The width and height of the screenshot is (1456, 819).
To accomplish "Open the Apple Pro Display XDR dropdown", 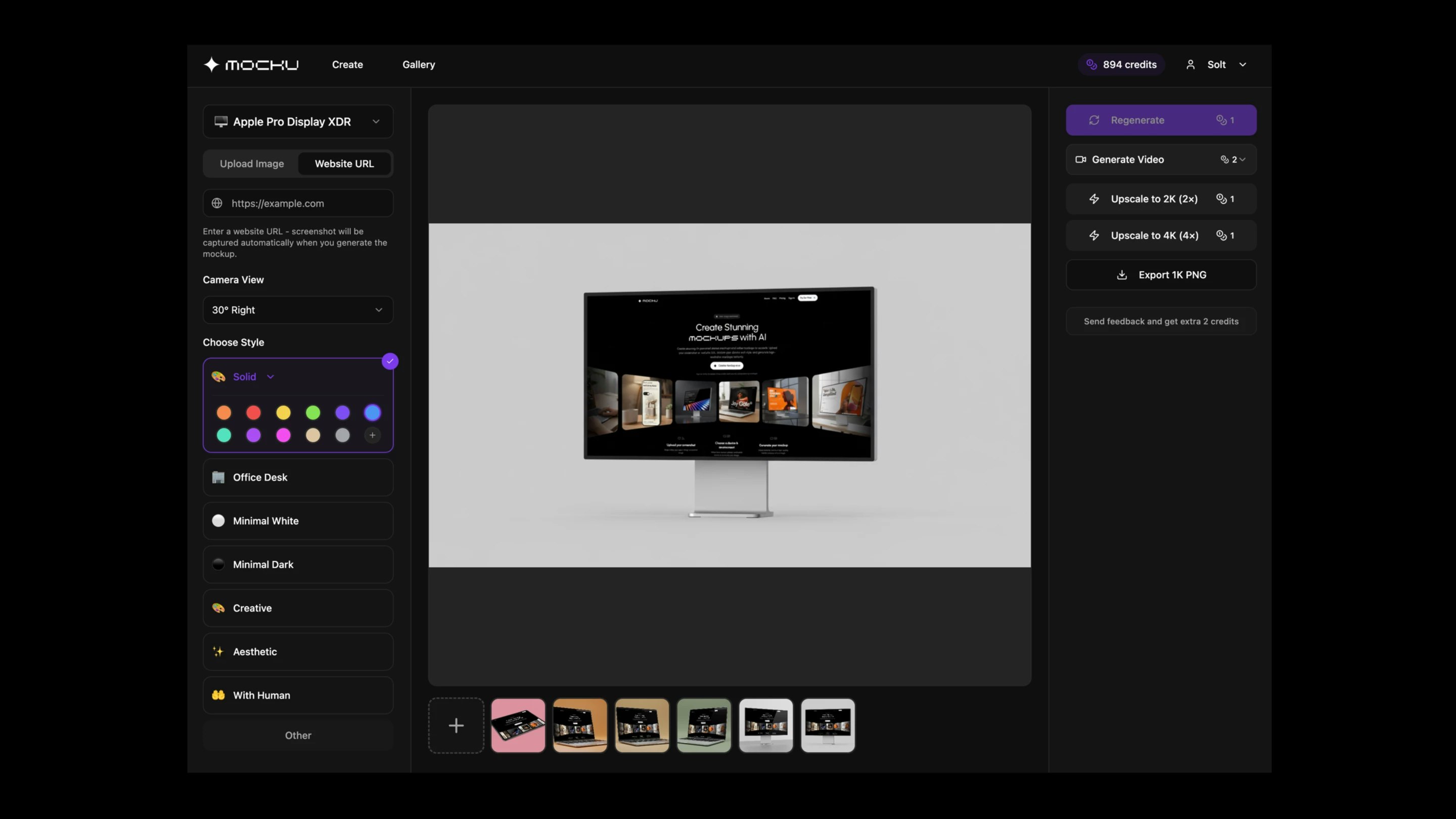I will (x=298, y=121).
